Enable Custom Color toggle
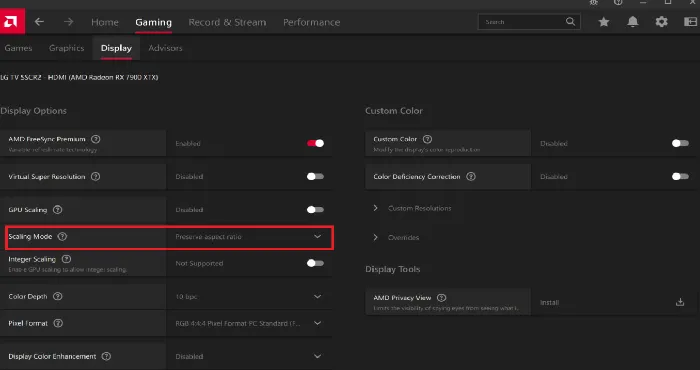This screenshot has width=700, height=370. coord(680,143)
